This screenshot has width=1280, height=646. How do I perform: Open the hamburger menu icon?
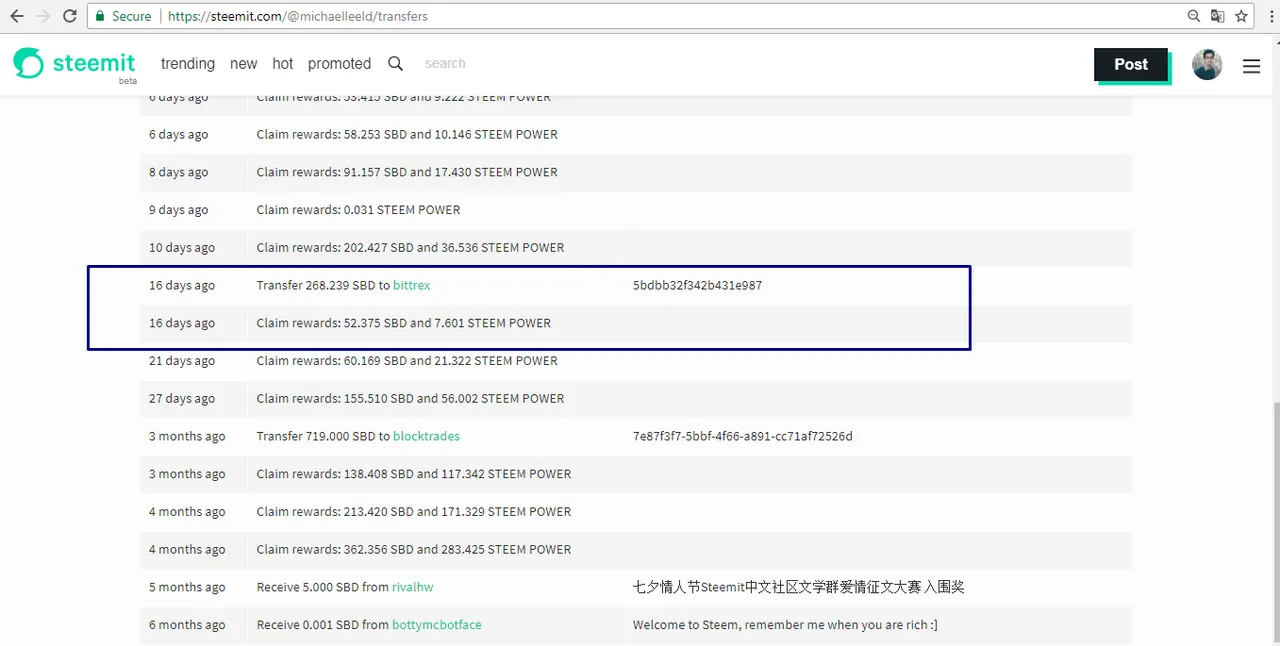[1251, 66]
